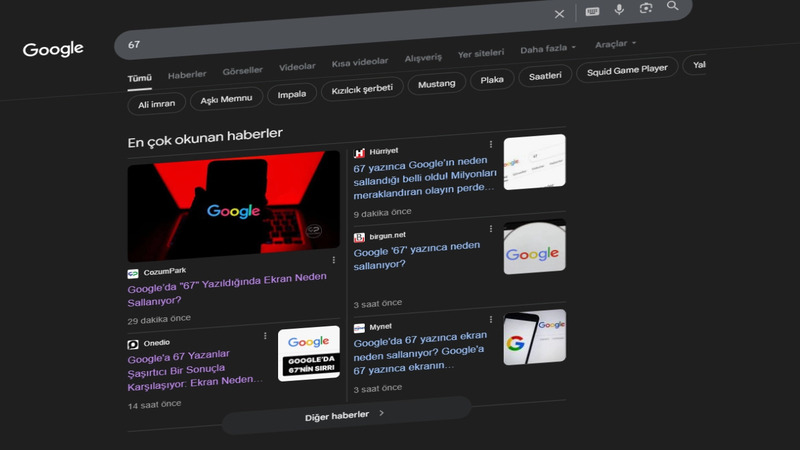This screenshot has width=800, height=450.
Task: Open three-dot menu for Onedio article
Action: [x=265, y=337]
